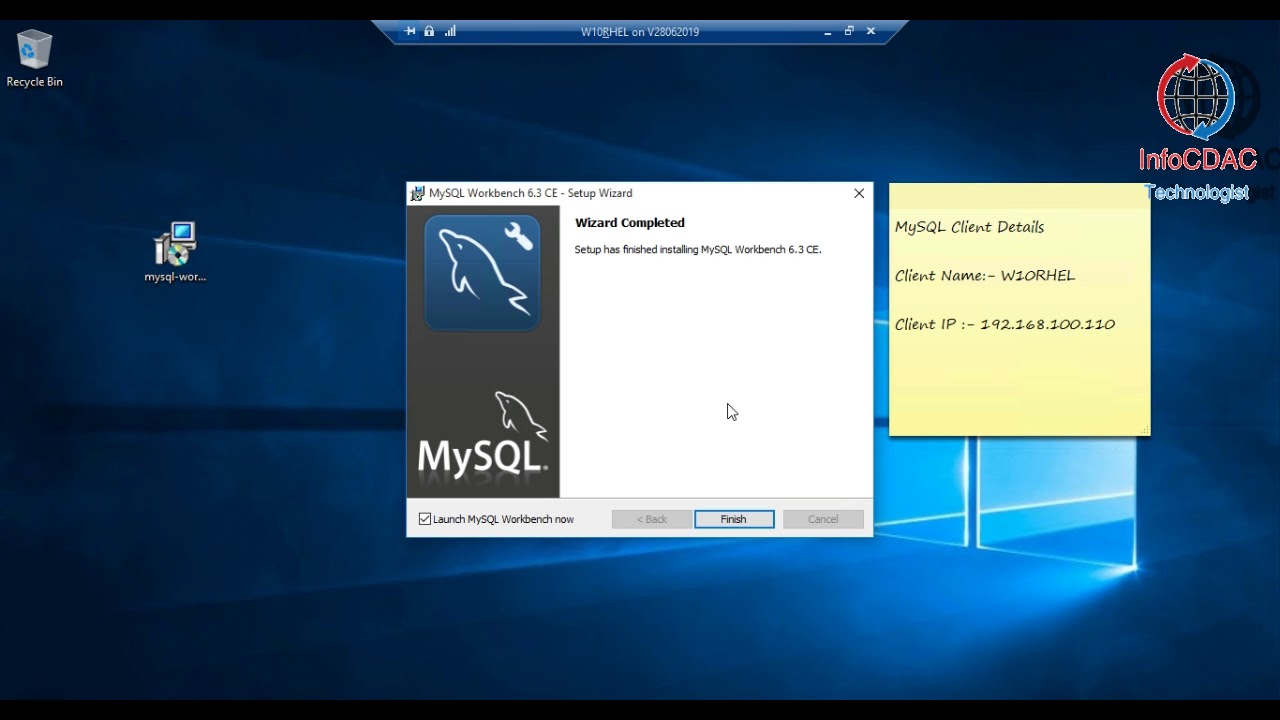Click the Wizard Completed heading
1280x720 pixels.
pyautogui.click(x=630, y=223)
